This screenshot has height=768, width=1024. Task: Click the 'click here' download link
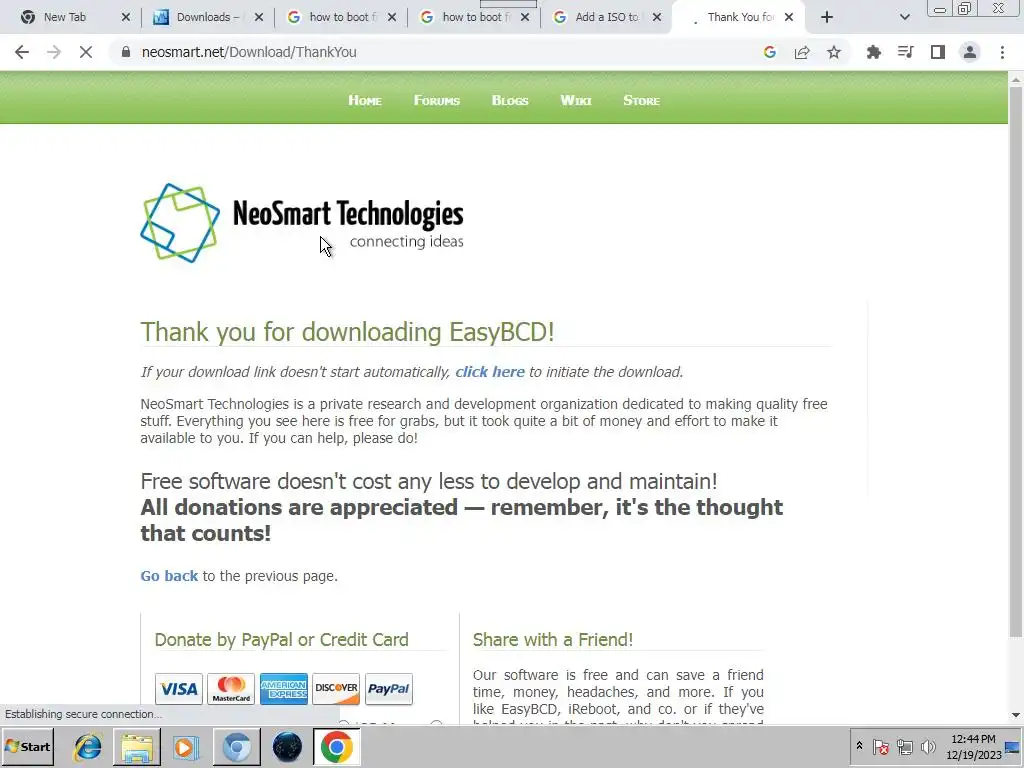pos(490,372)
